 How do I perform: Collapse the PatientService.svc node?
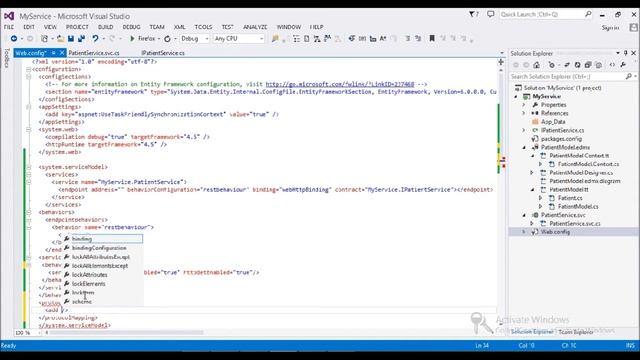(x=524, y=215)
